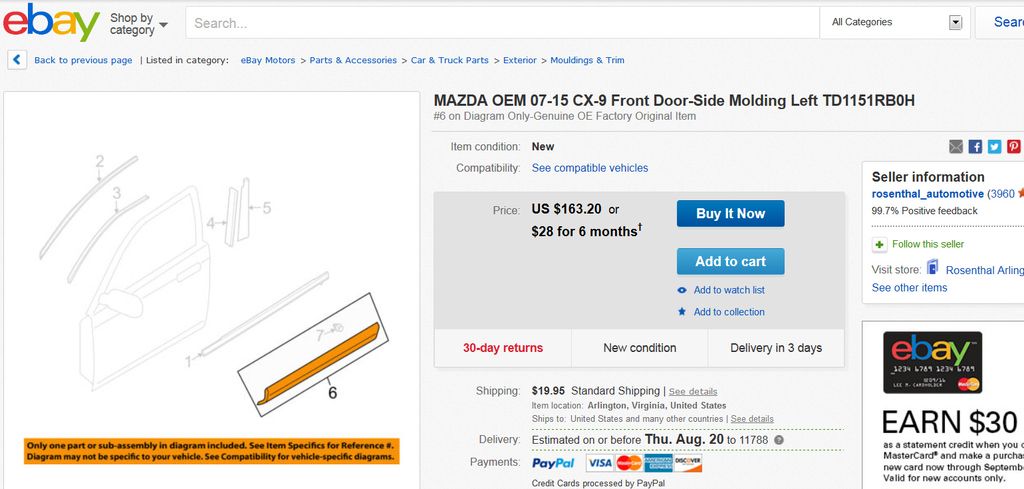Click the Buy It Now button
1024x489 pixels.
[730, 213]
